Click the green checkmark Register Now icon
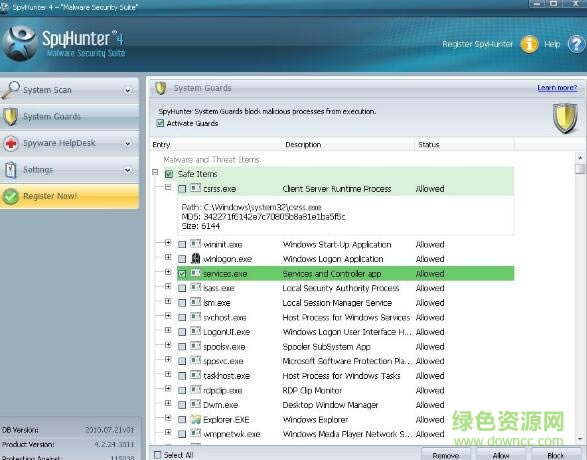Image resolution: width=587 pixels, height=460 pixels. click(11, 196)
